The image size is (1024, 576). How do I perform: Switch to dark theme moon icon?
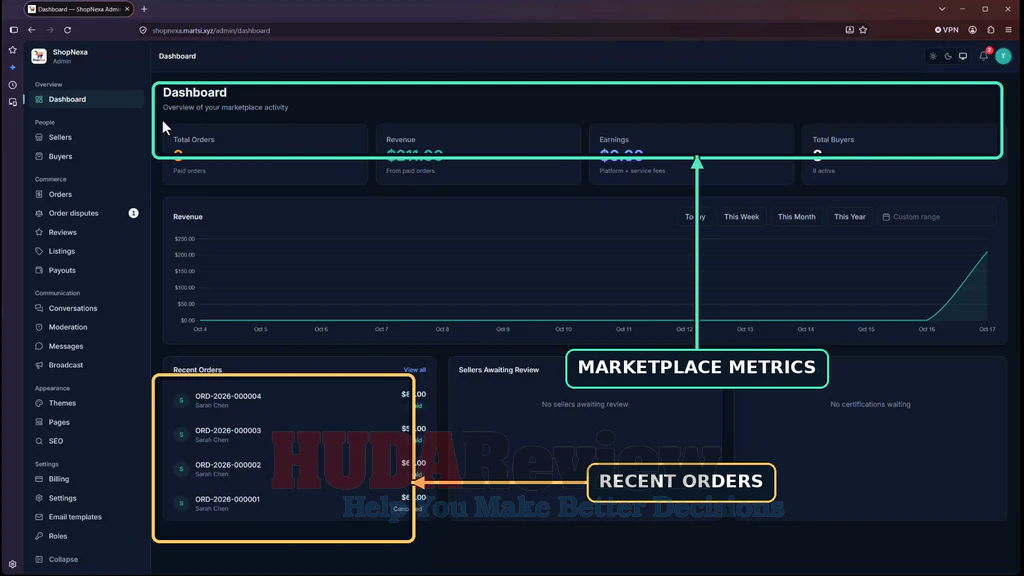coord(948,56)
